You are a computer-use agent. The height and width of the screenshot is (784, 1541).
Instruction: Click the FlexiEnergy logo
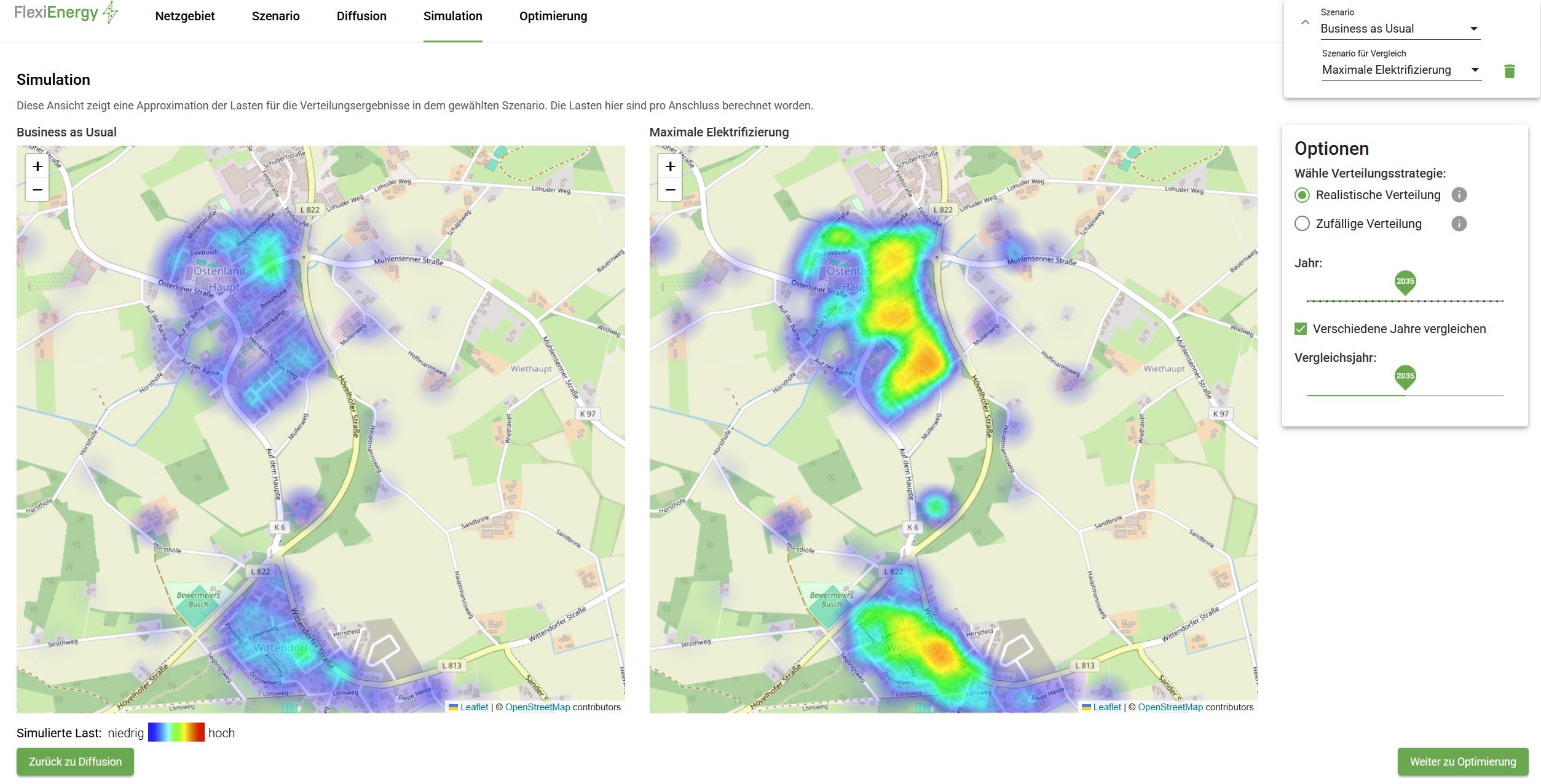(x=66, y=13)
